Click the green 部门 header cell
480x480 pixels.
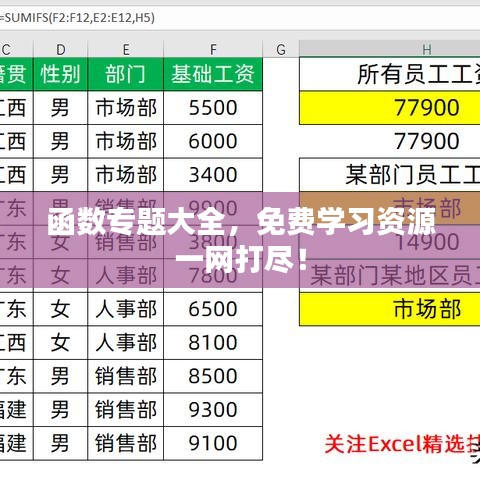126,74
